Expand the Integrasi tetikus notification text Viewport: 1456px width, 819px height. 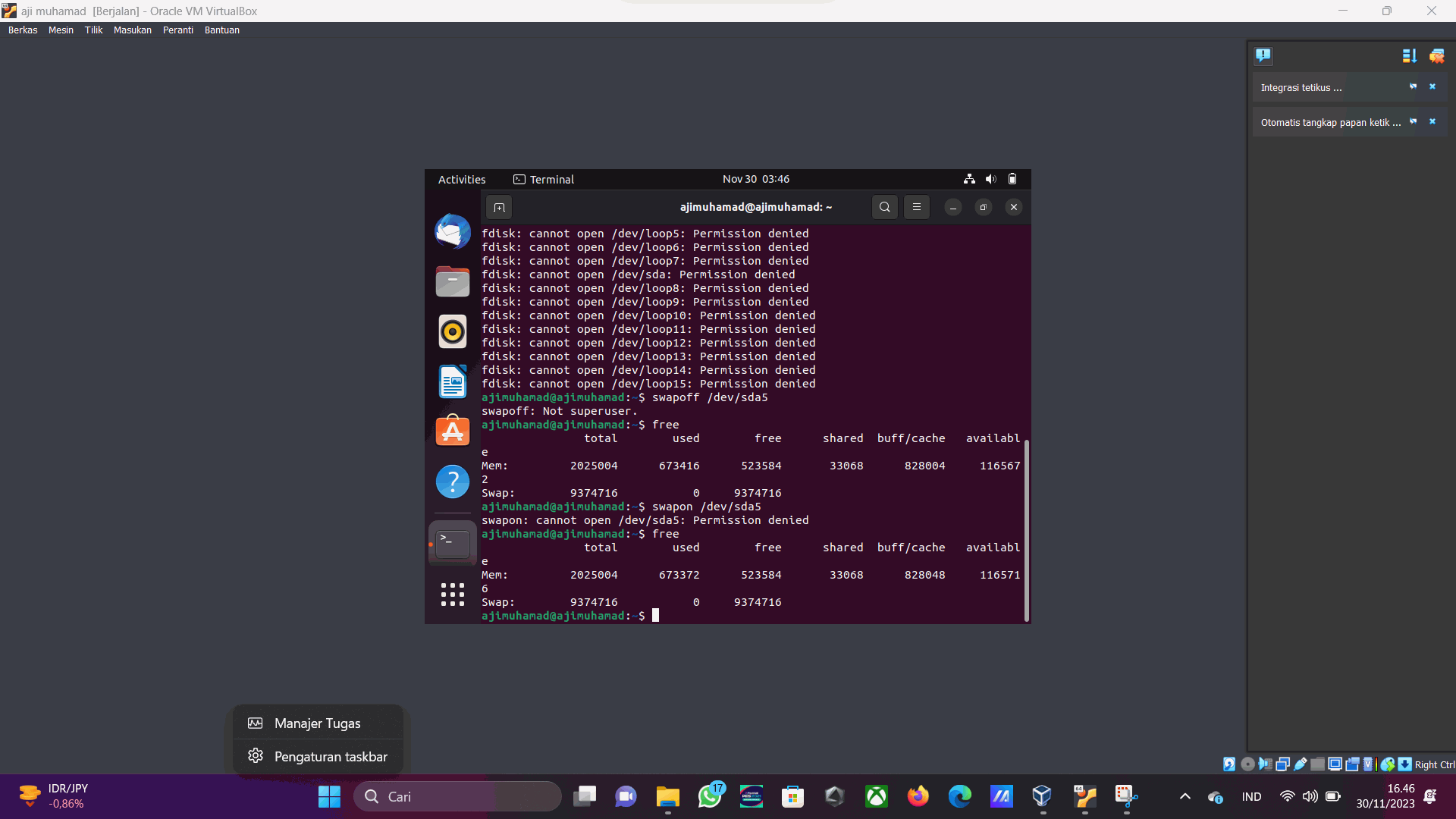tap(1301, 88)
